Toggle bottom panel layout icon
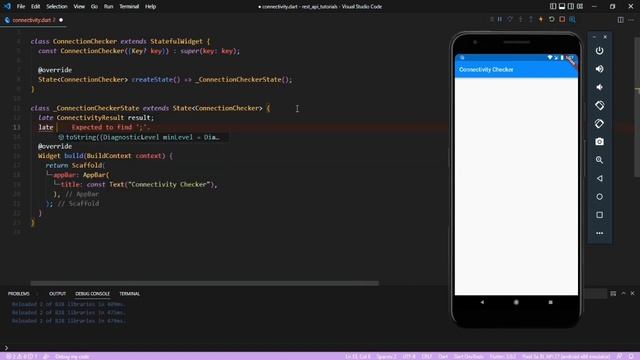640x360 pixels. [x=562, y=7]
